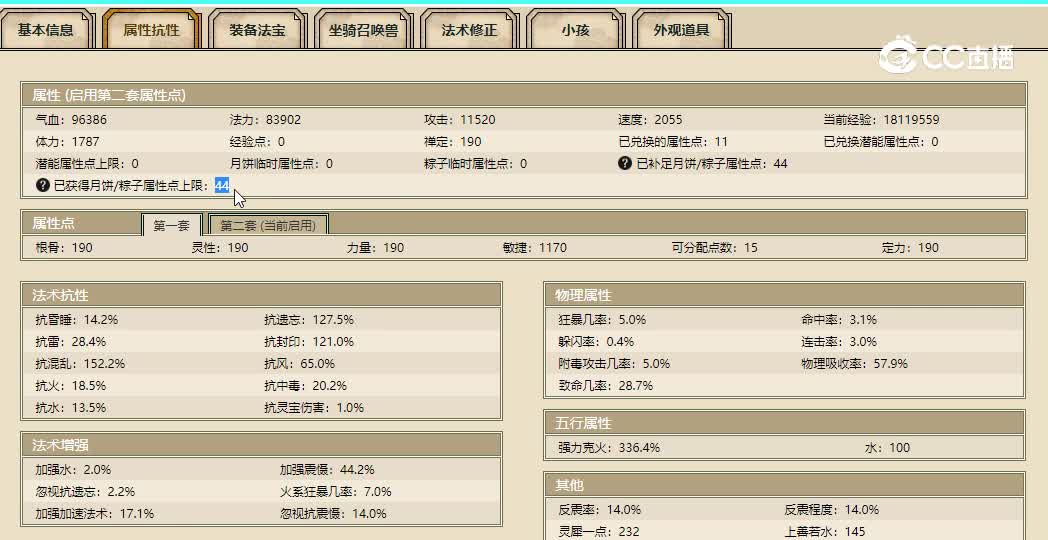Click 当前经验：18119559 text
Screen dimensions: 1048x540
tap(881, 120)
